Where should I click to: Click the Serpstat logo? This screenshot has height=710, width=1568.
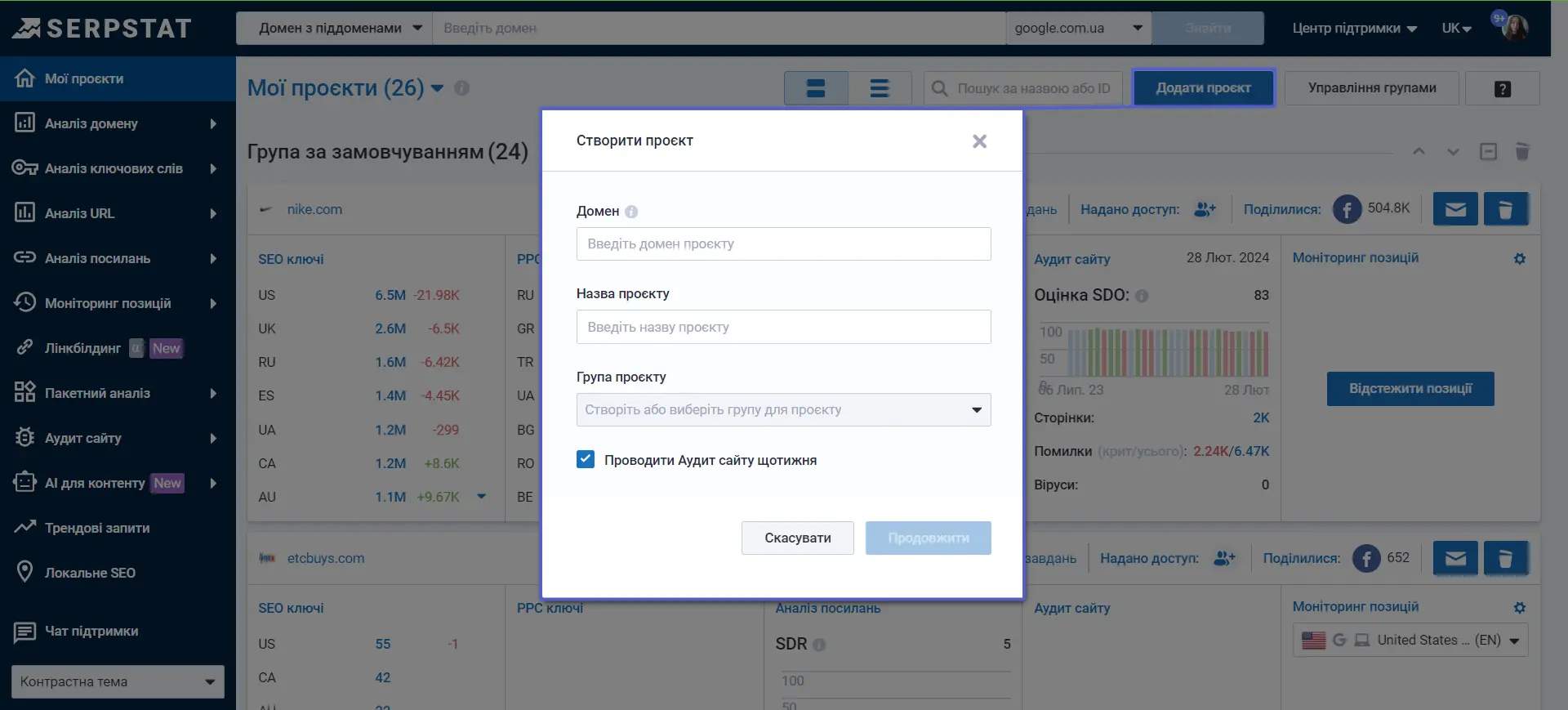(x=102, y=29)
